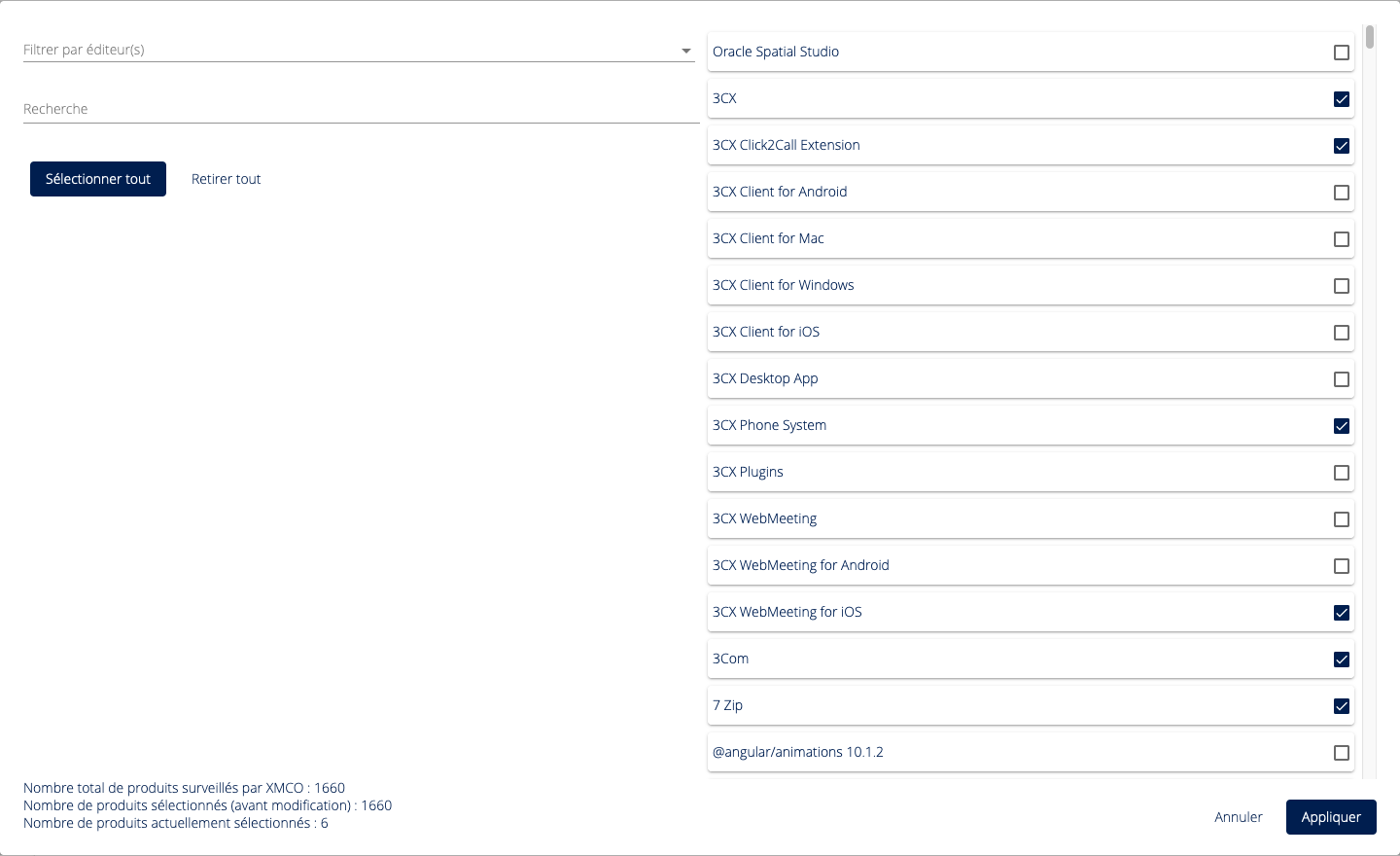Disable the 3Com checkbox
Viewport: 1400px width, 856px height.
(1342, 660)
